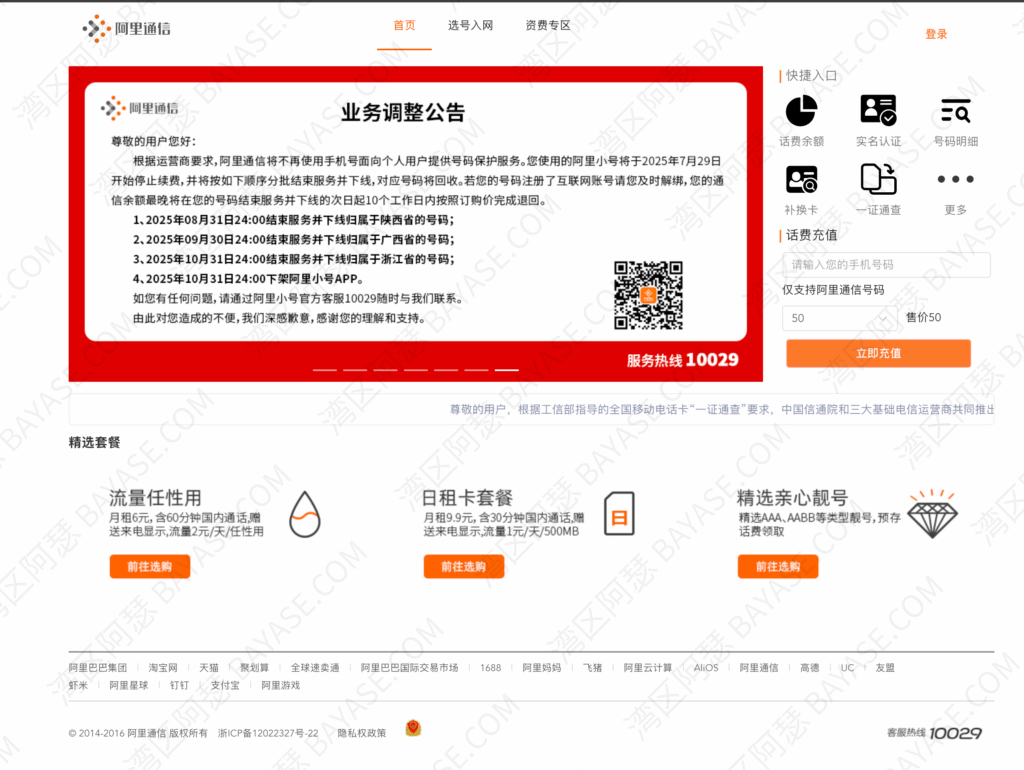Click the 阿里通信 logo in the header
The height and width of the screenshot is (770, 1024).
coord(126,28)
